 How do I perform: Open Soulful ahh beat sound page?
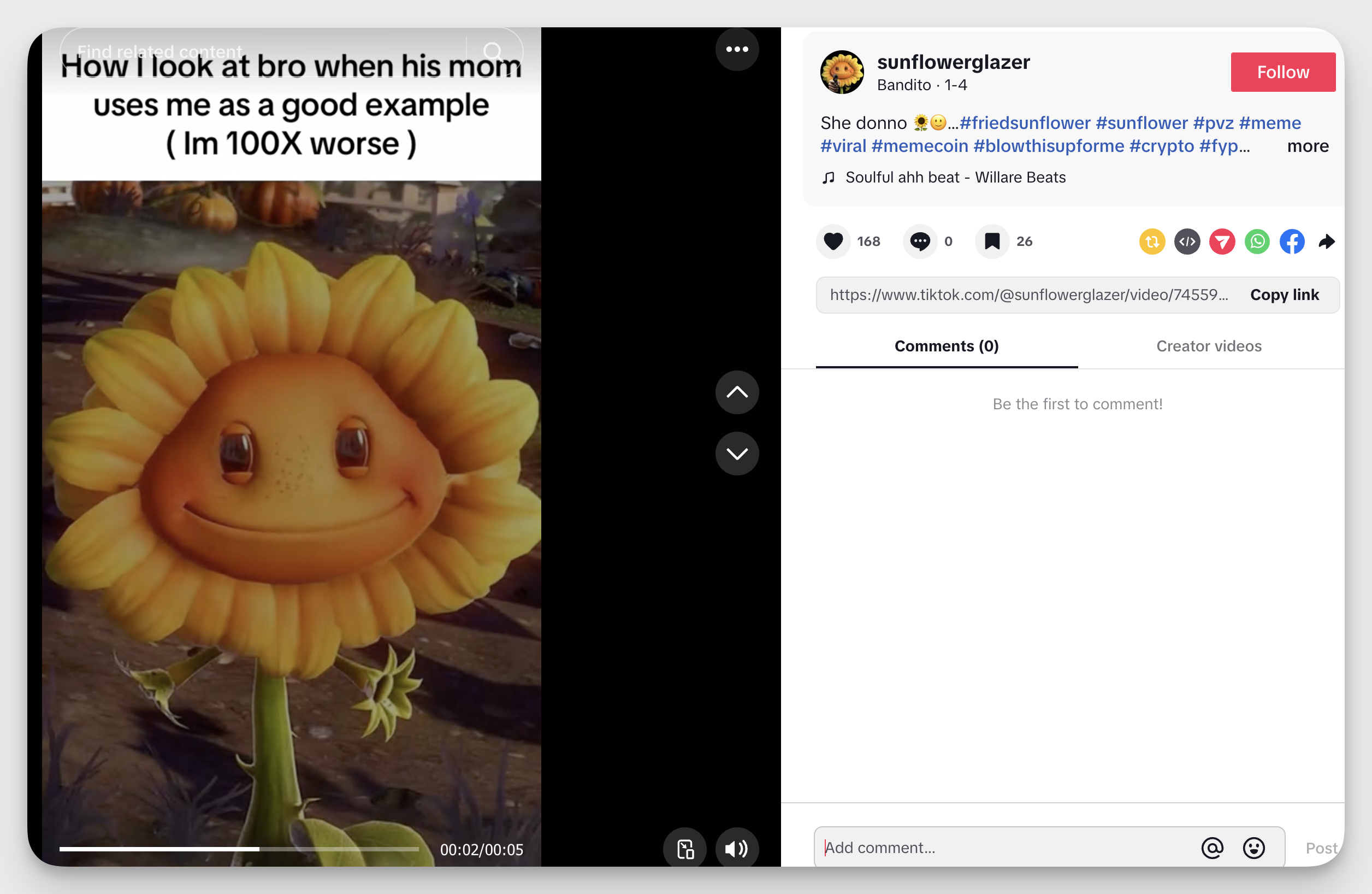click(955, 178)
